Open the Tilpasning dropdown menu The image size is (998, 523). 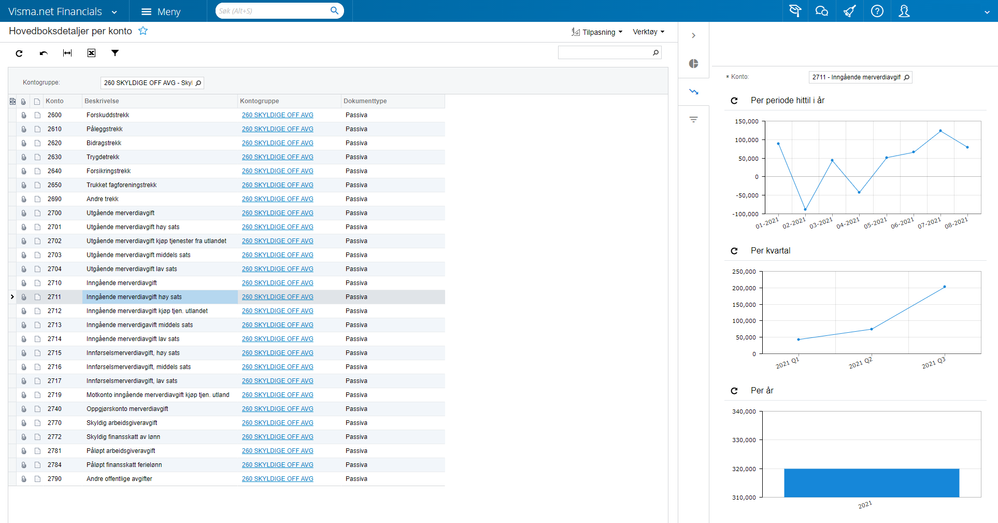[597, 32]
